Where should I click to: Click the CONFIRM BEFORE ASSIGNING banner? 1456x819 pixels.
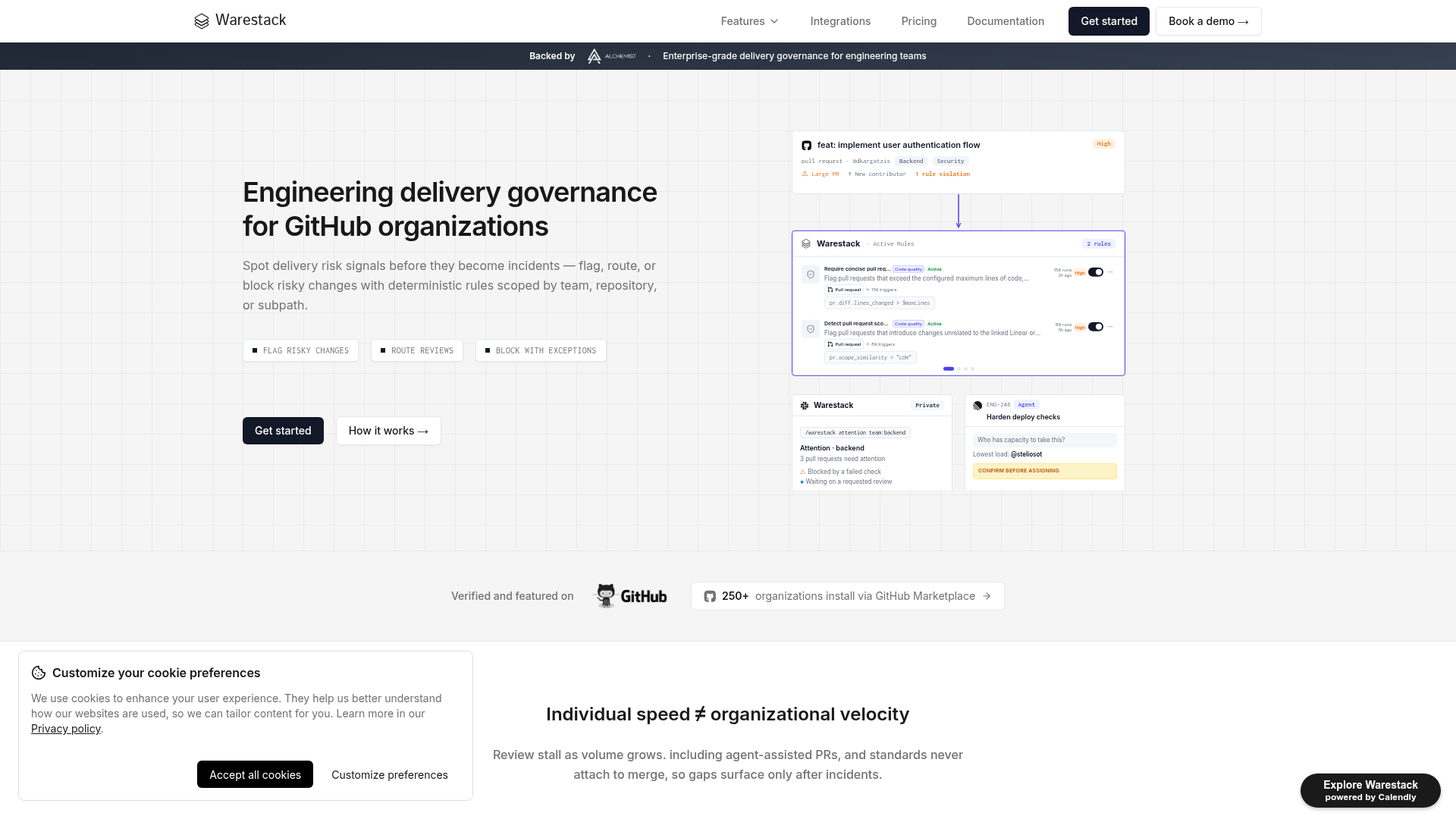pyautogui.click(x=1045, y=471)
